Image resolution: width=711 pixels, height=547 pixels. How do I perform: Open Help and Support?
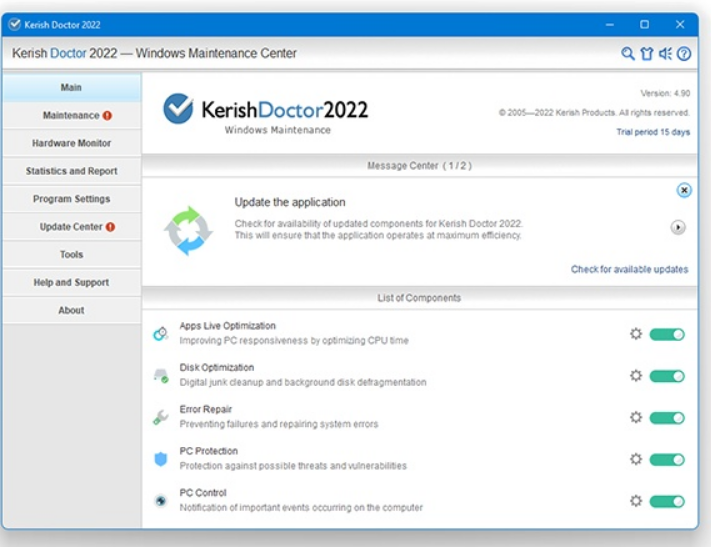click(x=72, y=282)
